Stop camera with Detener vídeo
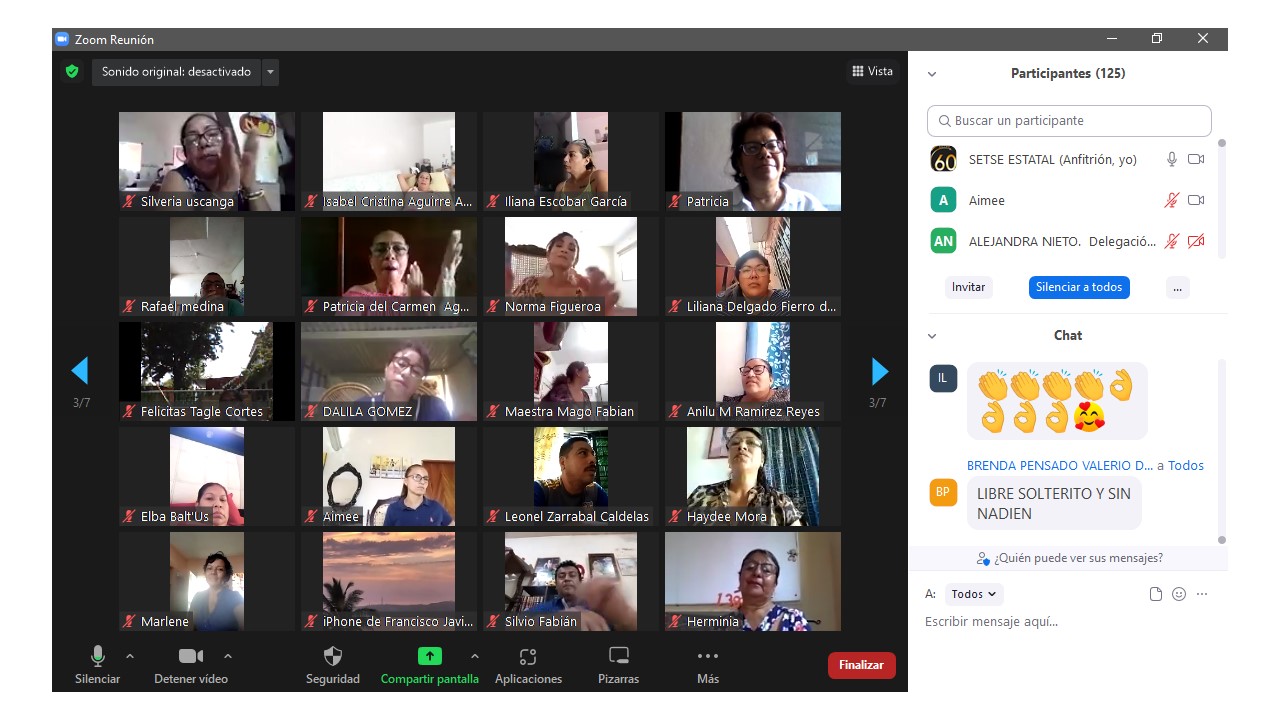The width and height of the screenshot is (1280, 720). point(190,657)
